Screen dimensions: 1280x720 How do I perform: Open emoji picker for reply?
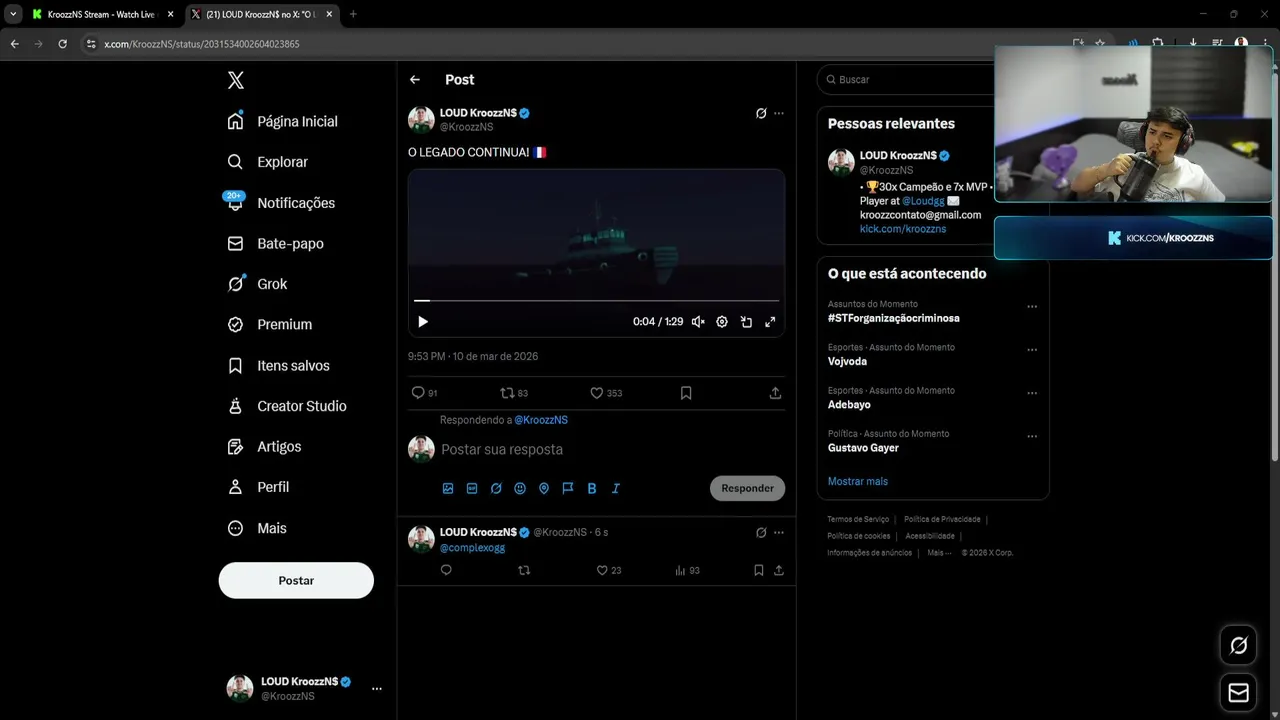tap(520, 488)
